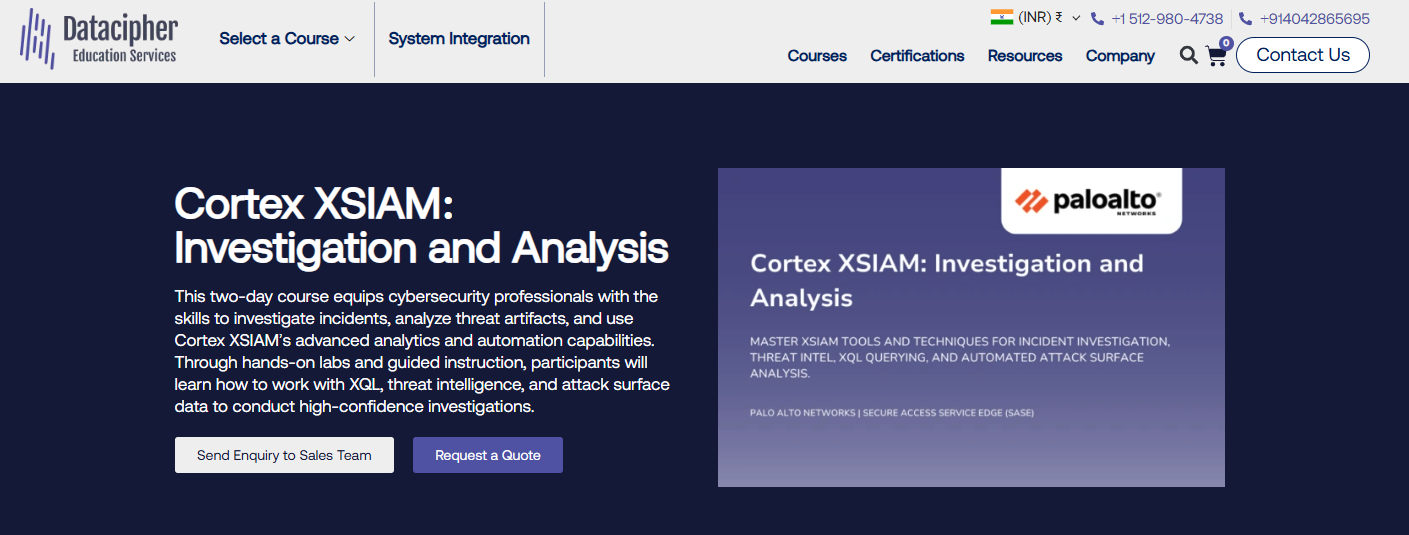The width and height of the screenshot is (1409, 535).
Task: Open the Resources menu
Action: coord(1025,56)
